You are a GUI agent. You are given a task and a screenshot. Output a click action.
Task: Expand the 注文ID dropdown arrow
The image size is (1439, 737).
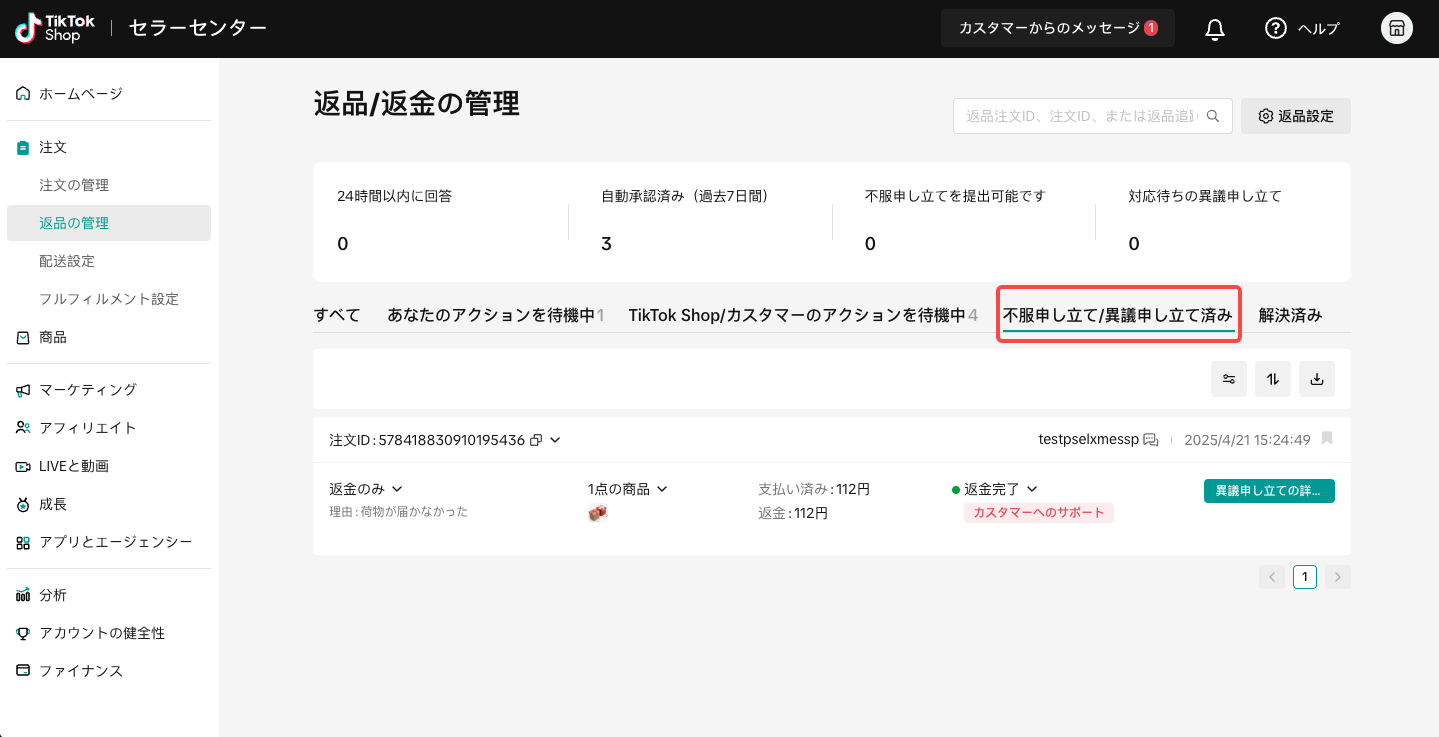click(x=555, y=440)
